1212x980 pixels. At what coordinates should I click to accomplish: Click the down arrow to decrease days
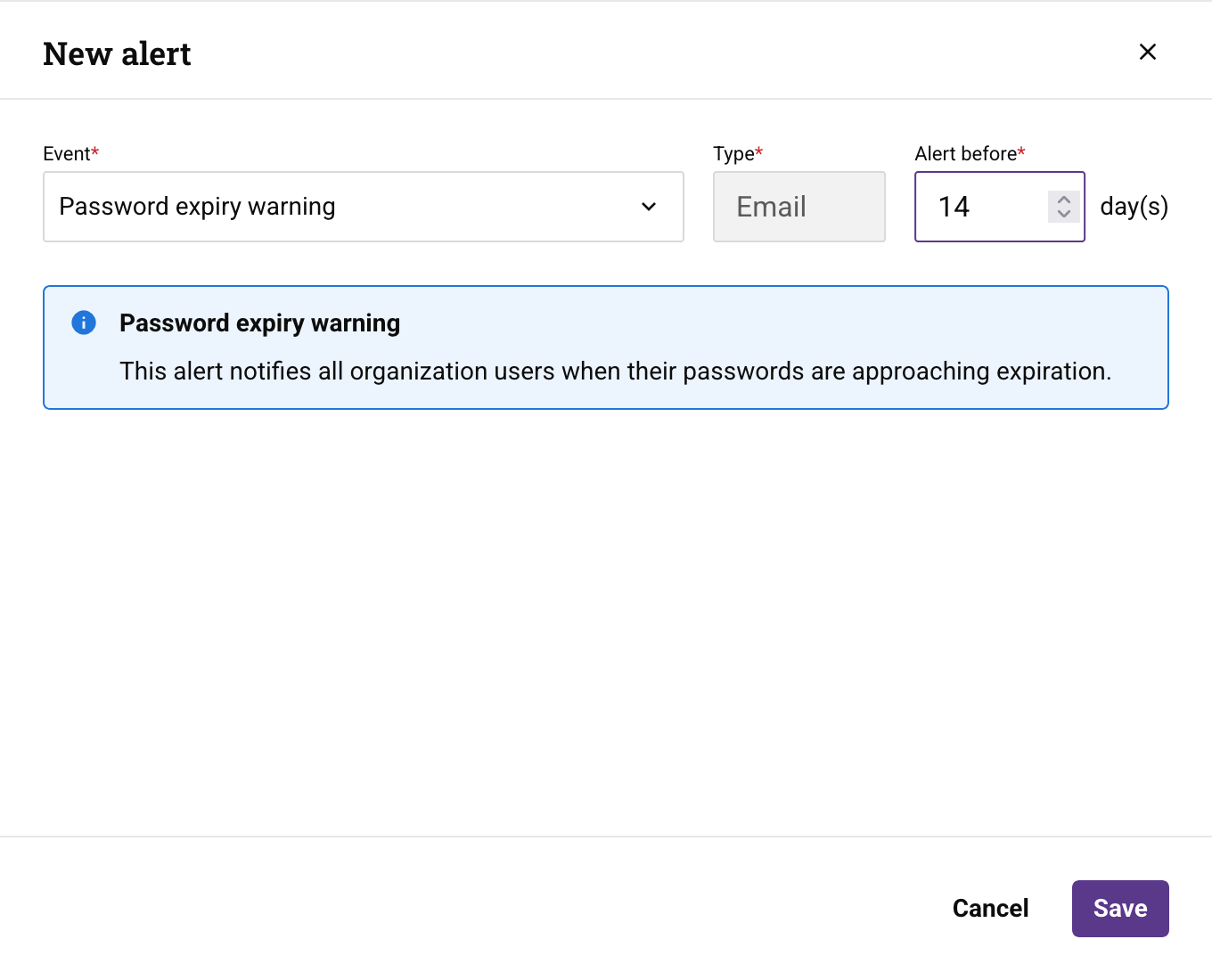pos(1064,215)
